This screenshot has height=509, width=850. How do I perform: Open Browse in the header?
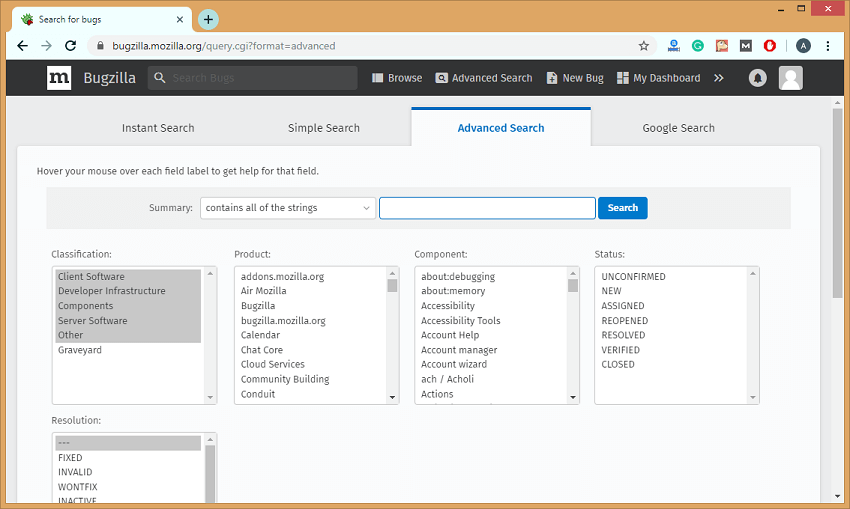point(397,78)
